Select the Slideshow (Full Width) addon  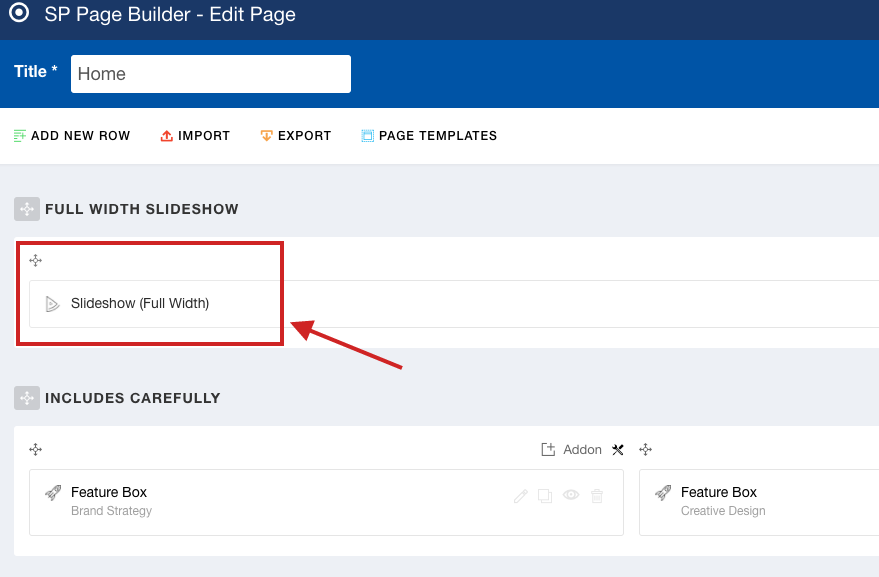[x=454, y=304]
